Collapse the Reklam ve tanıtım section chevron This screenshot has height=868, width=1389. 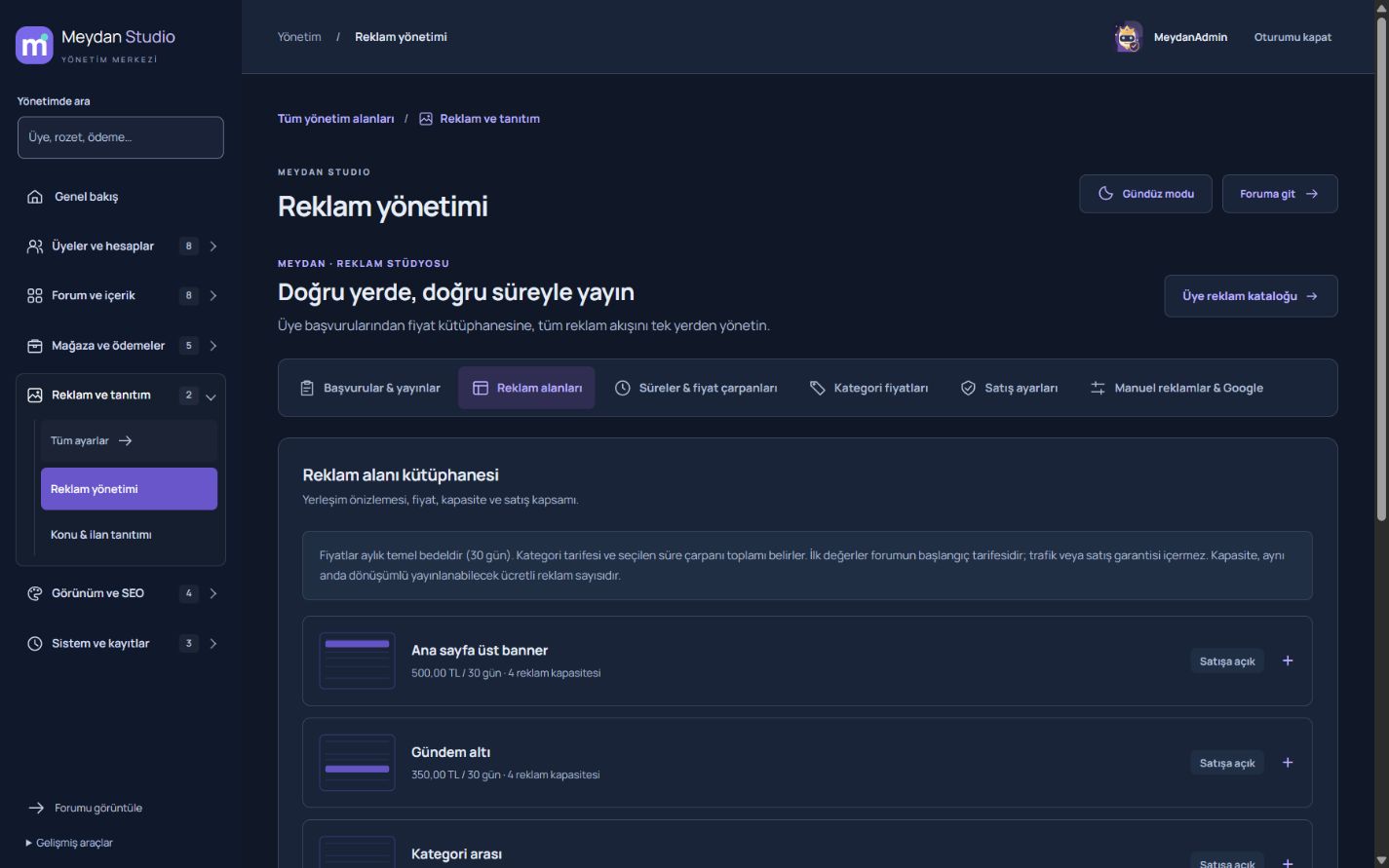[x=211, y=396]
